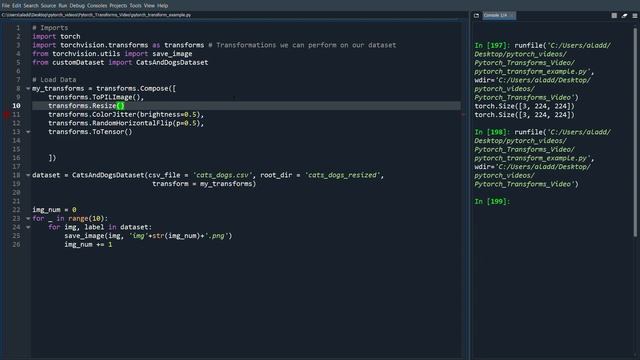Click line number 10 in the gutter
Screen dimensions: 640x360
coord(16,106)
